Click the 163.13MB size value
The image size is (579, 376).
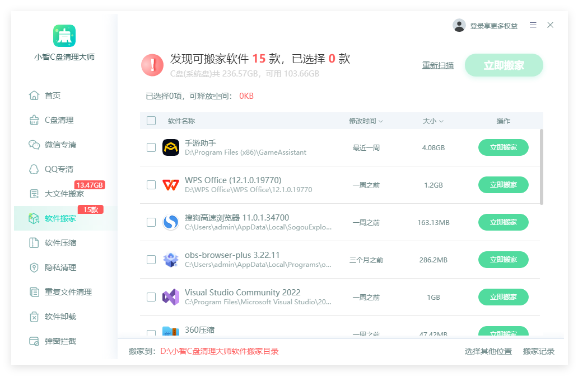click(434, 222)
